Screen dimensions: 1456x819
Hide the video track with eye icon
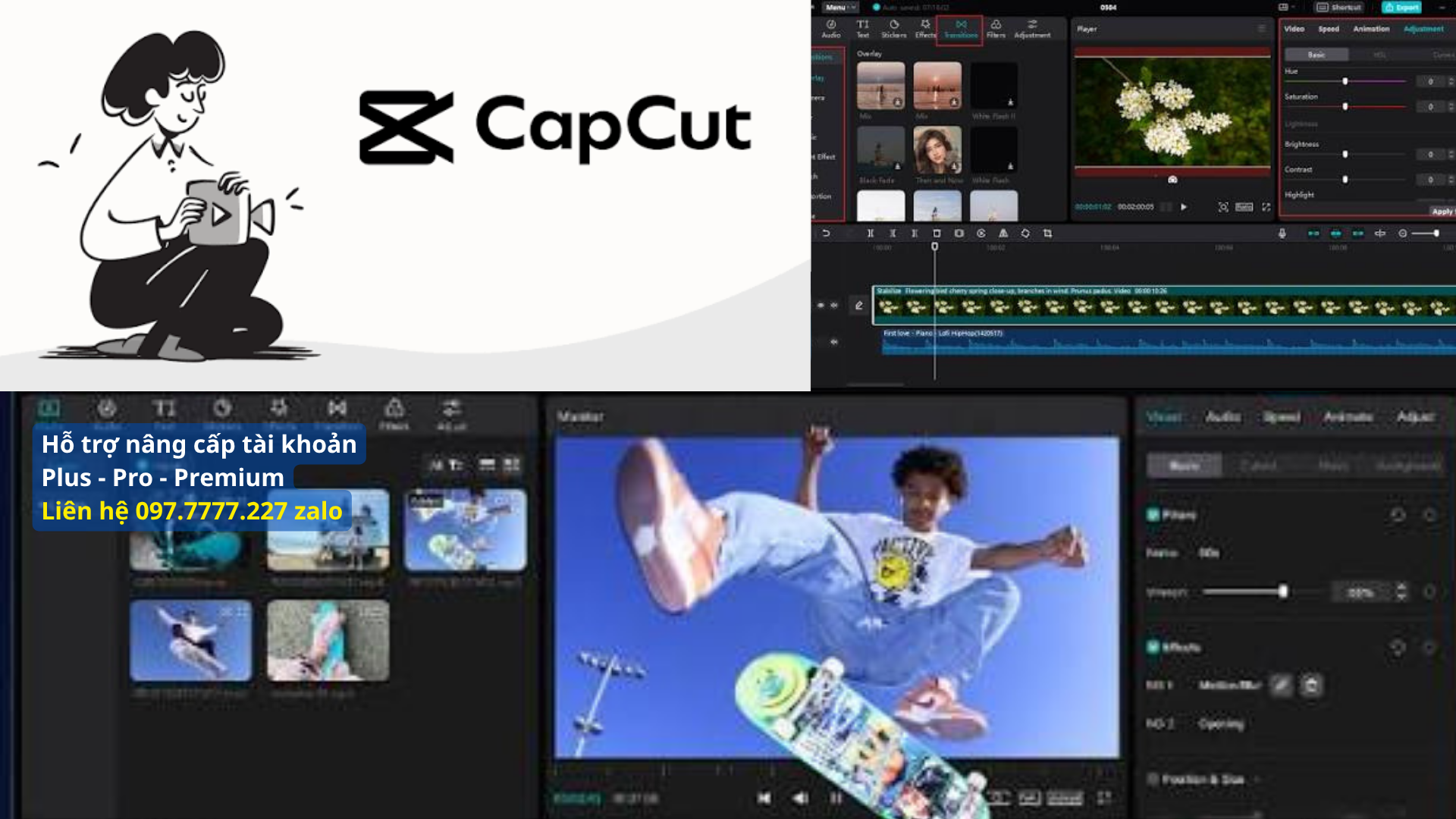pyautogui.click(x=821, y=306)
